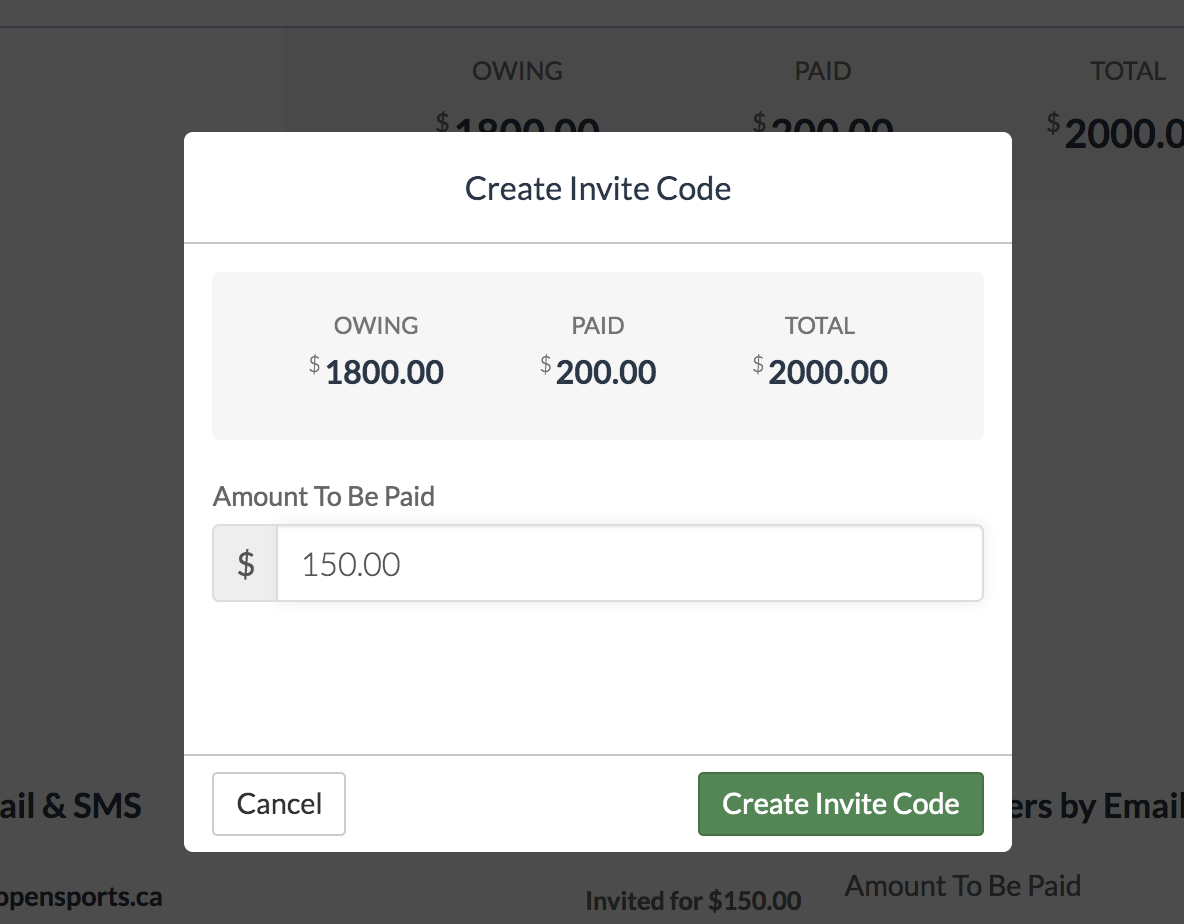Select the PAID label inside the dialog

tap(598, 326)
